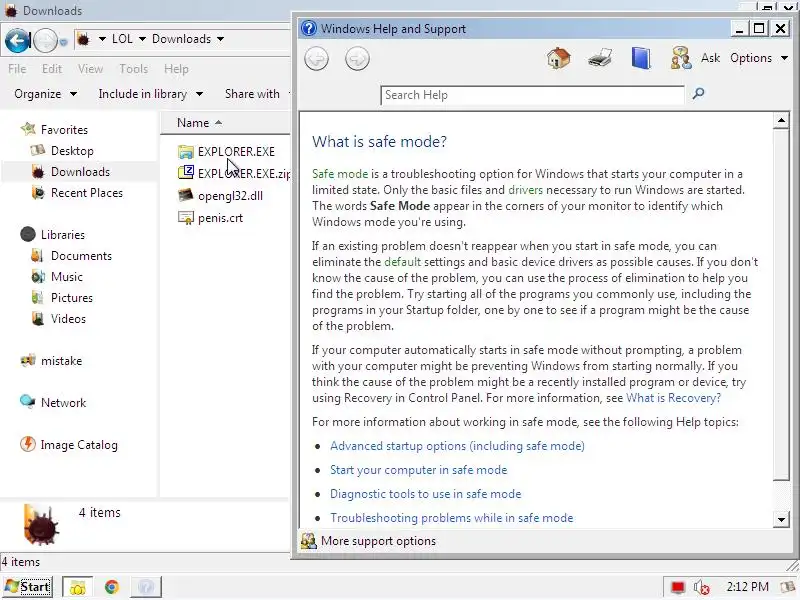Open the Organize dropdown
The image size is (800, 600).
(x=45, y=94)
